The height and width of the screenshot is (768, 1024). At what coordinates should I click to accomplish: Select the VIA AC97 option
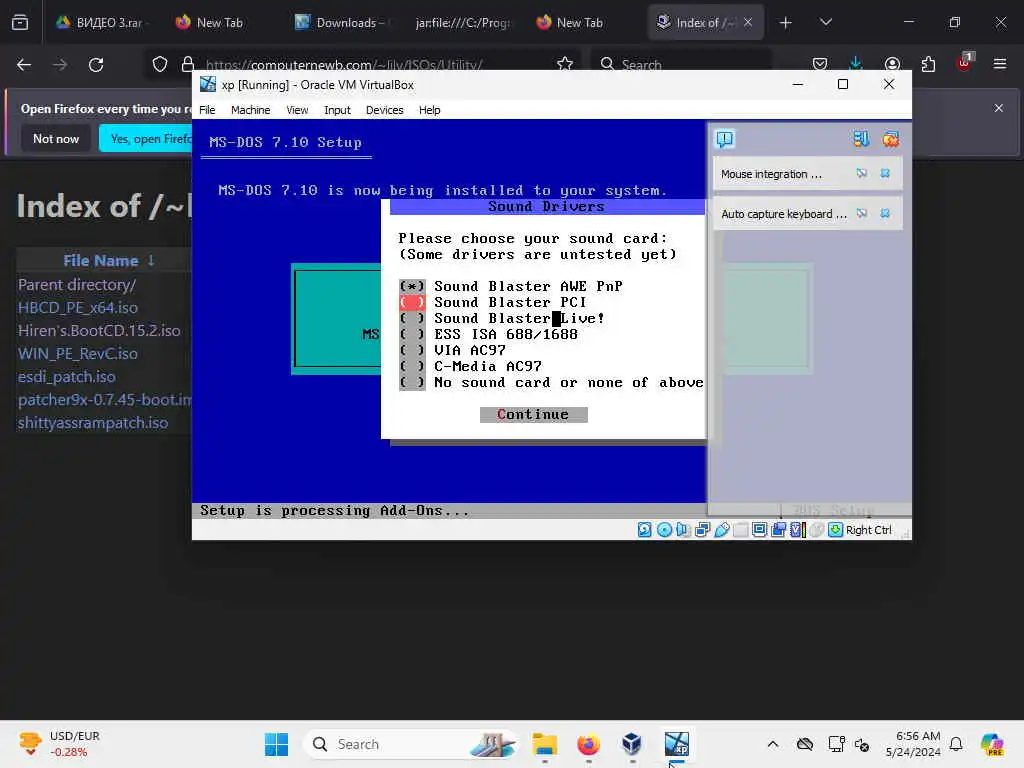tap(453, 350)
